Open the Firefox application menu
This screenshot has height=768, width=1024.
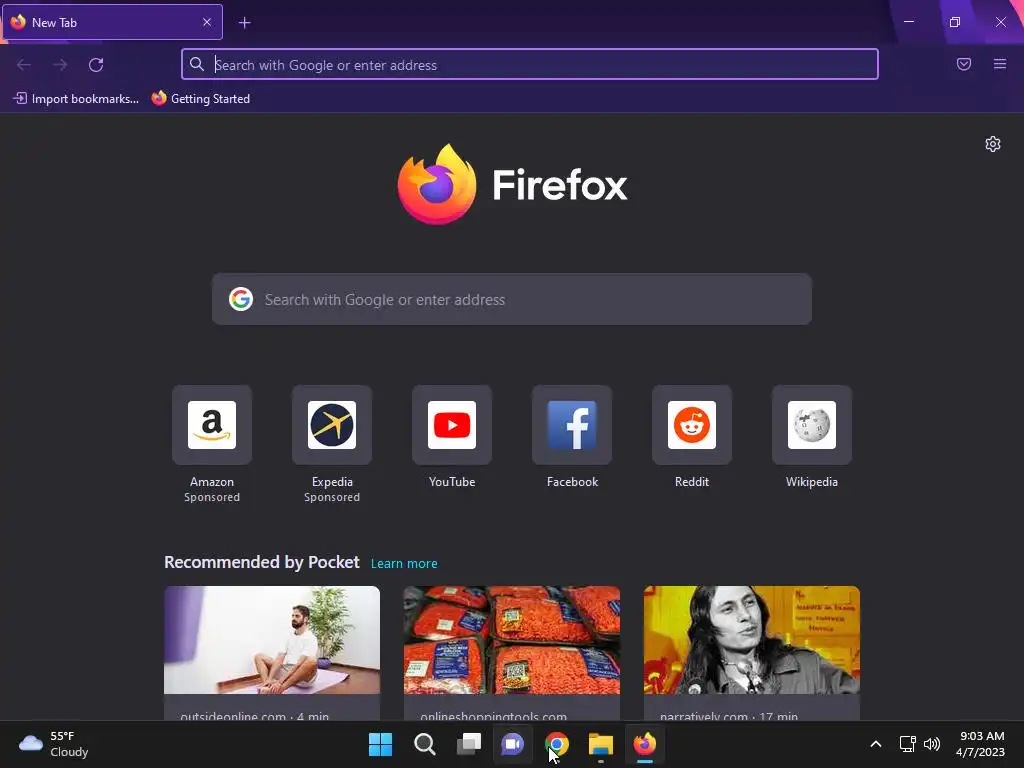pyautogui.click(x=1000, y=64)
